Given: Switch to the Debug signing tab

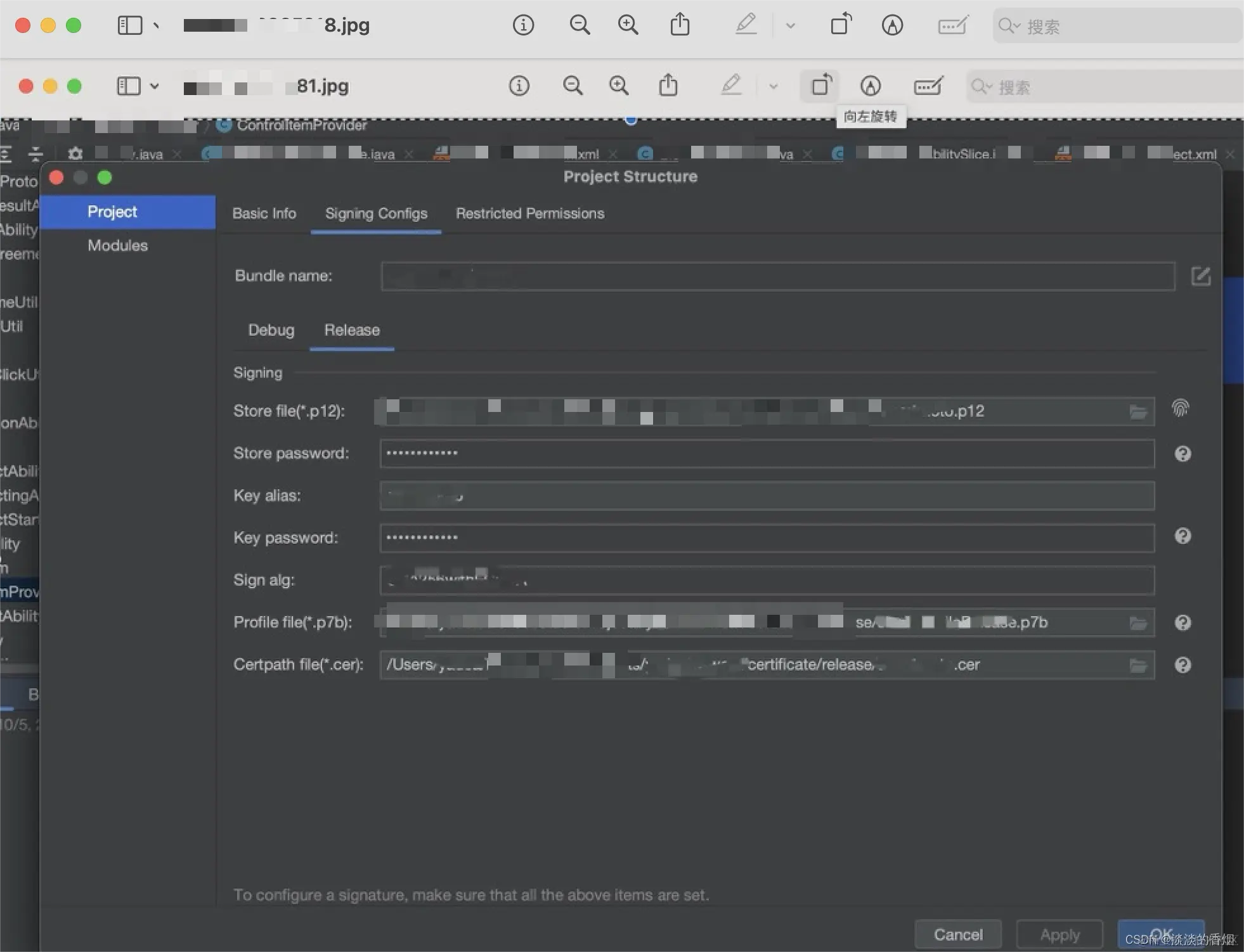Looking at the screenshot, I should point(271,330).
